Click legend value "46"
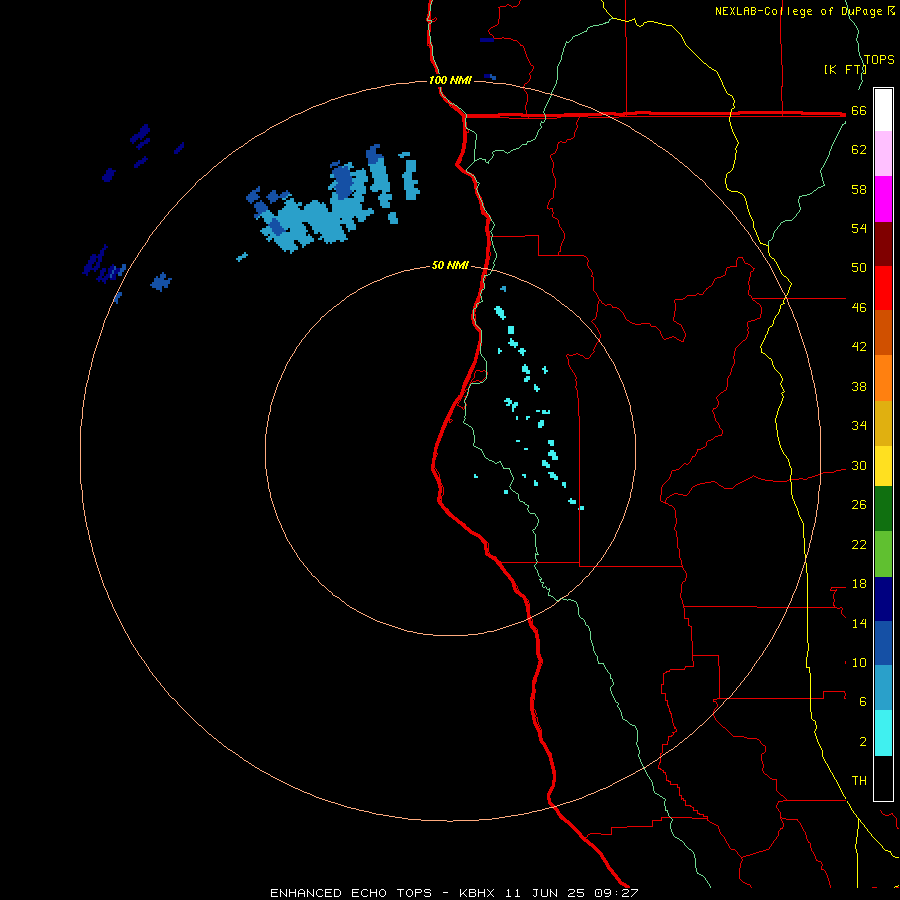 tap(859, 308)
